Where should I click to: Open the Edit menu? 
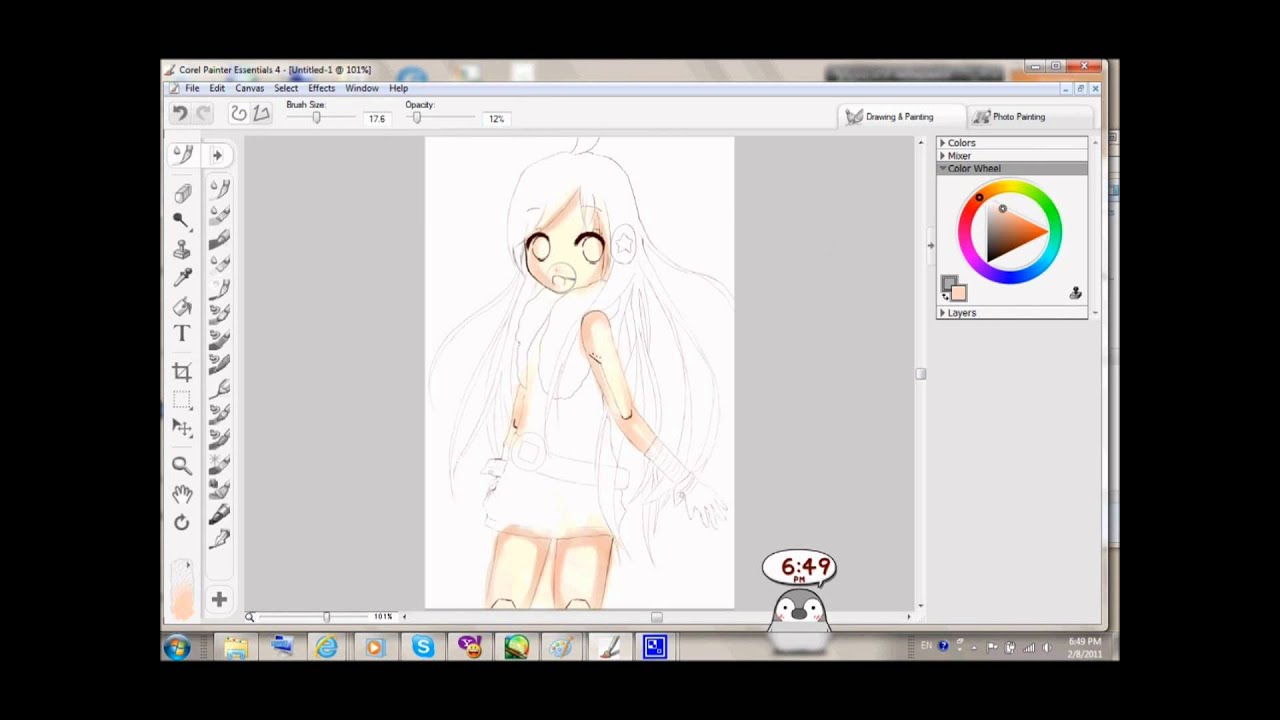pyautogui.click(x=217, y=88)
